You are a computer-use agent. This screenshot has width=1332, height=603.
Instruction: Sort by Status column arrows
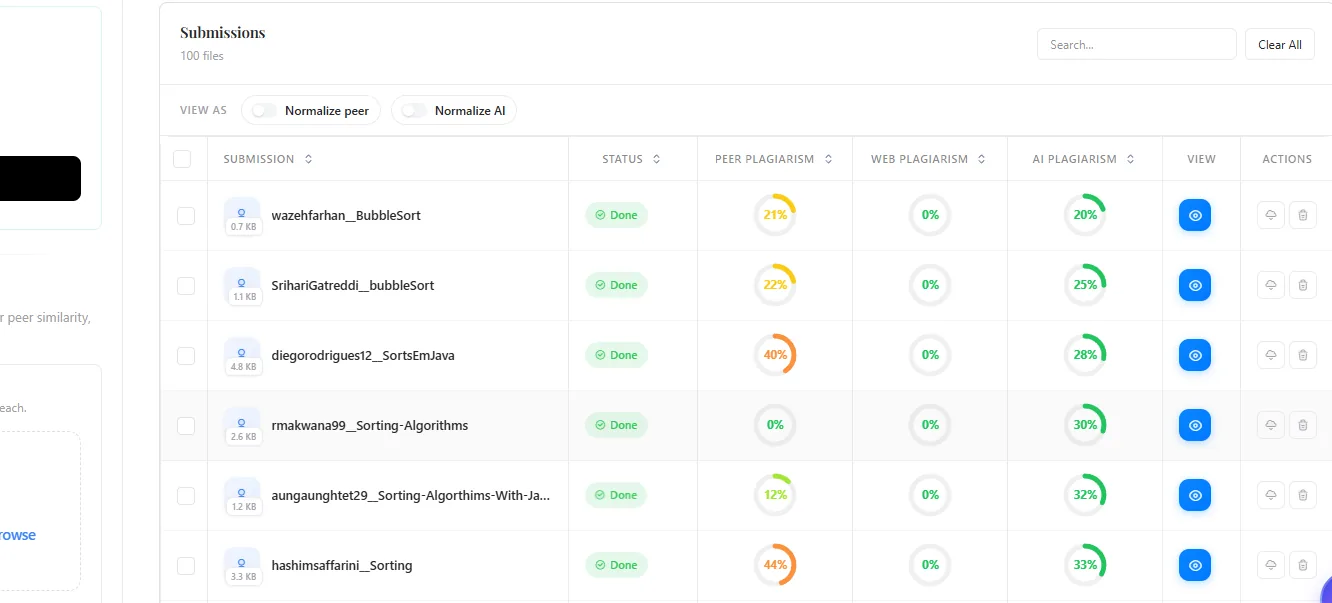pyautogui.click(x=656, y=159)
